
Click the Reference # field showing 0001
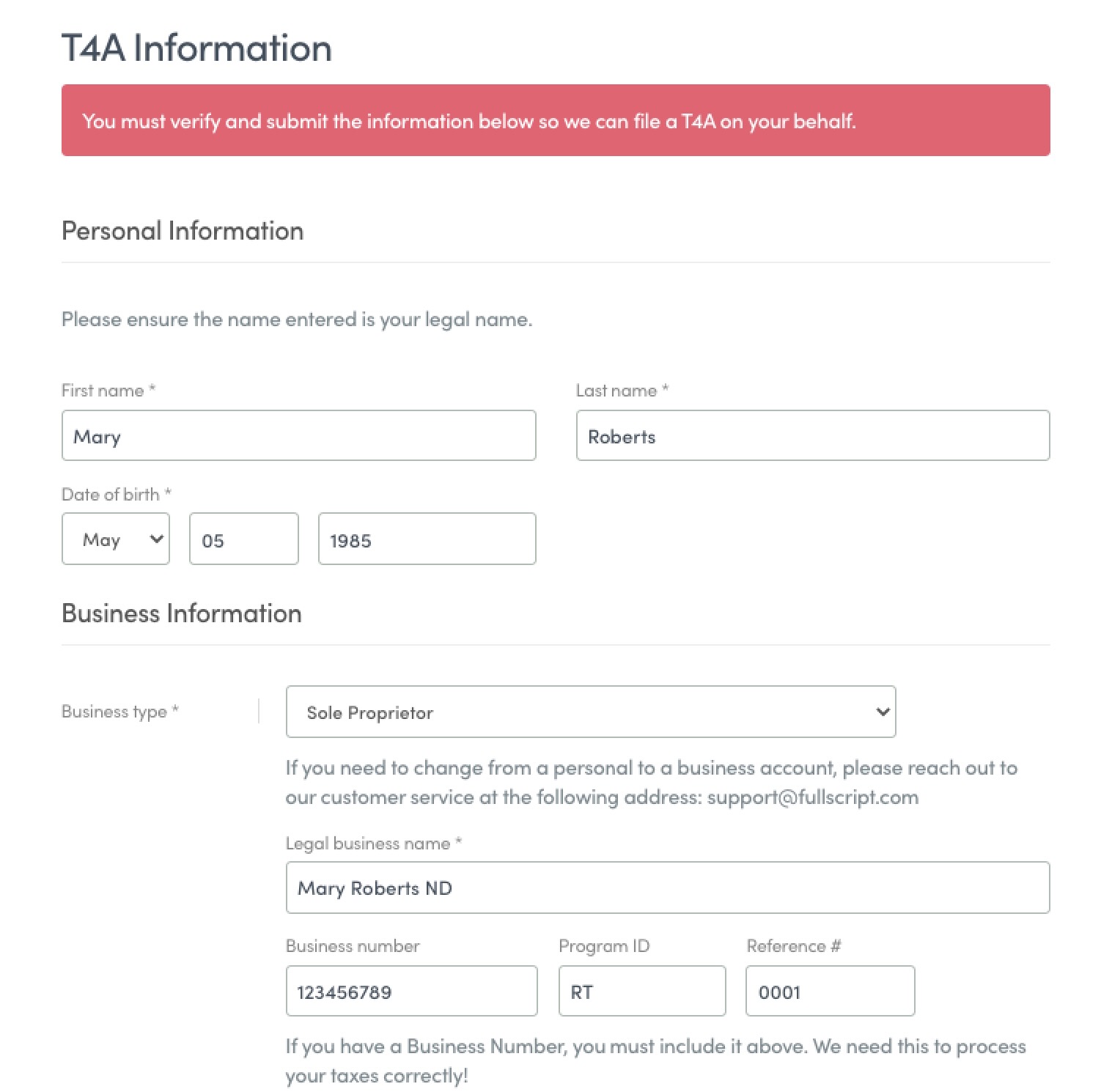pyautogui.click(x=831, y=991)
